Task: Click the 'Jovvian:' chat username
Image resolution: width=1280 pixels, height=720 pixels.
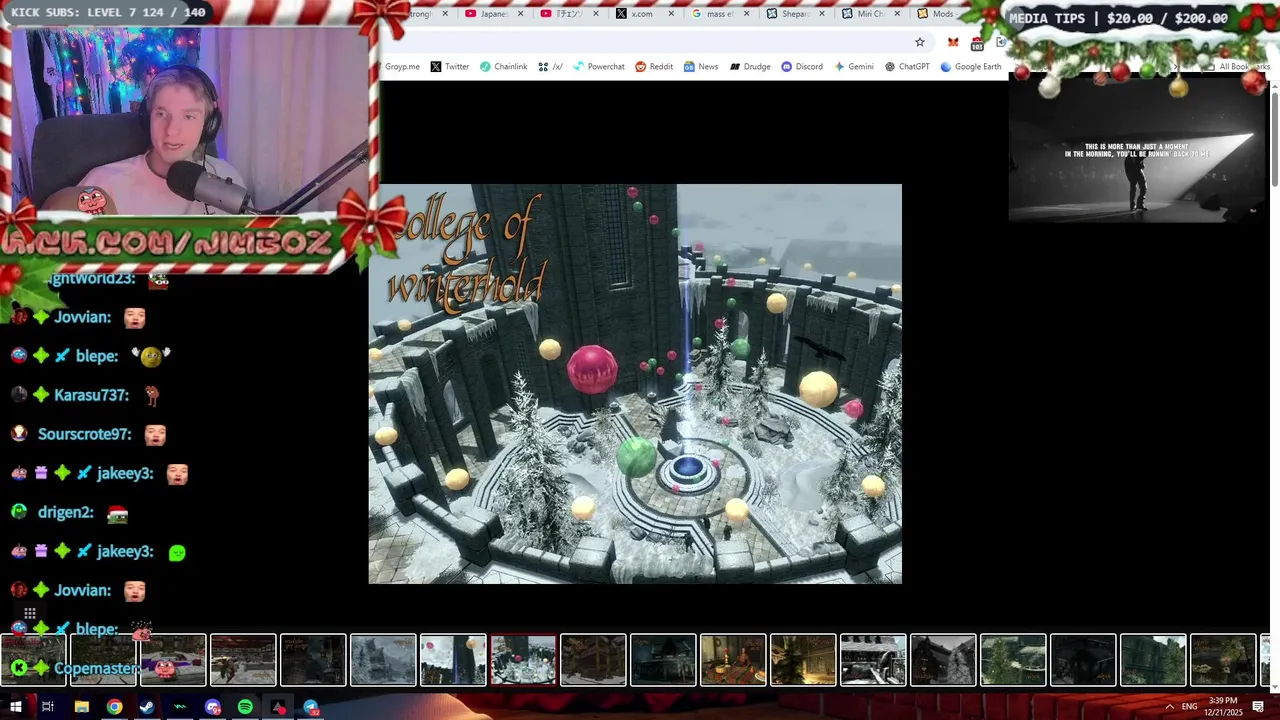Action: pos(83,317)
